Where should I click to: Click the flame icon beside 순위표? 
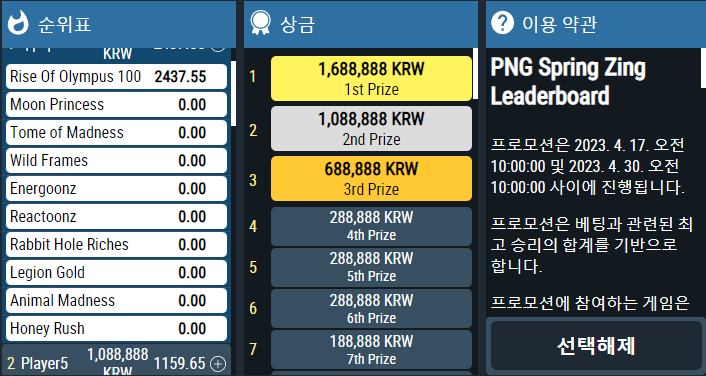point(18,23)
